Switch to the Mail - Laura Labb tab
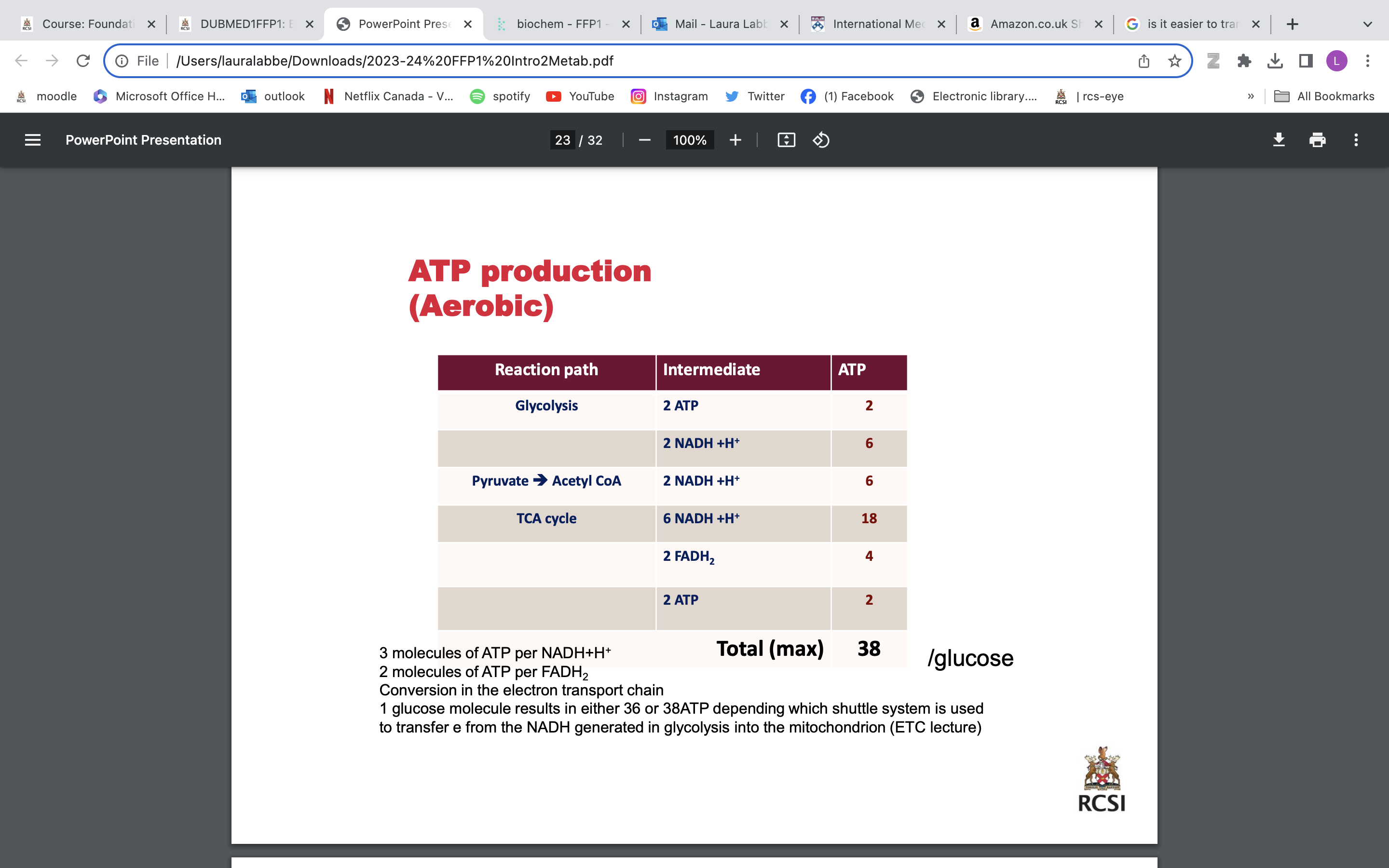Viewport: 1389px width, 868px height. coord(721,24)
